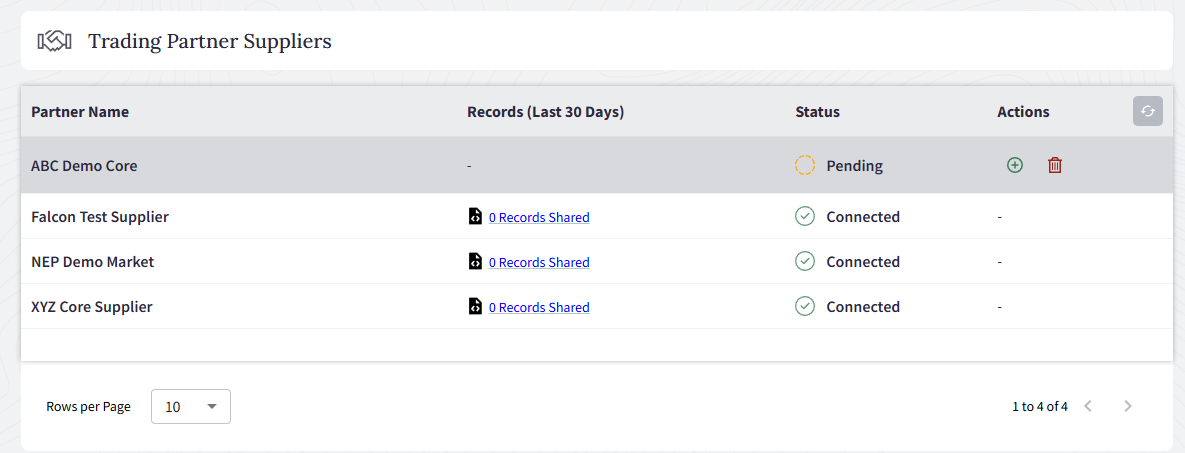Click the refresh icon in table header
Screen dimensions: 1185x453
pyautogui.click(x=1147, y=112)
